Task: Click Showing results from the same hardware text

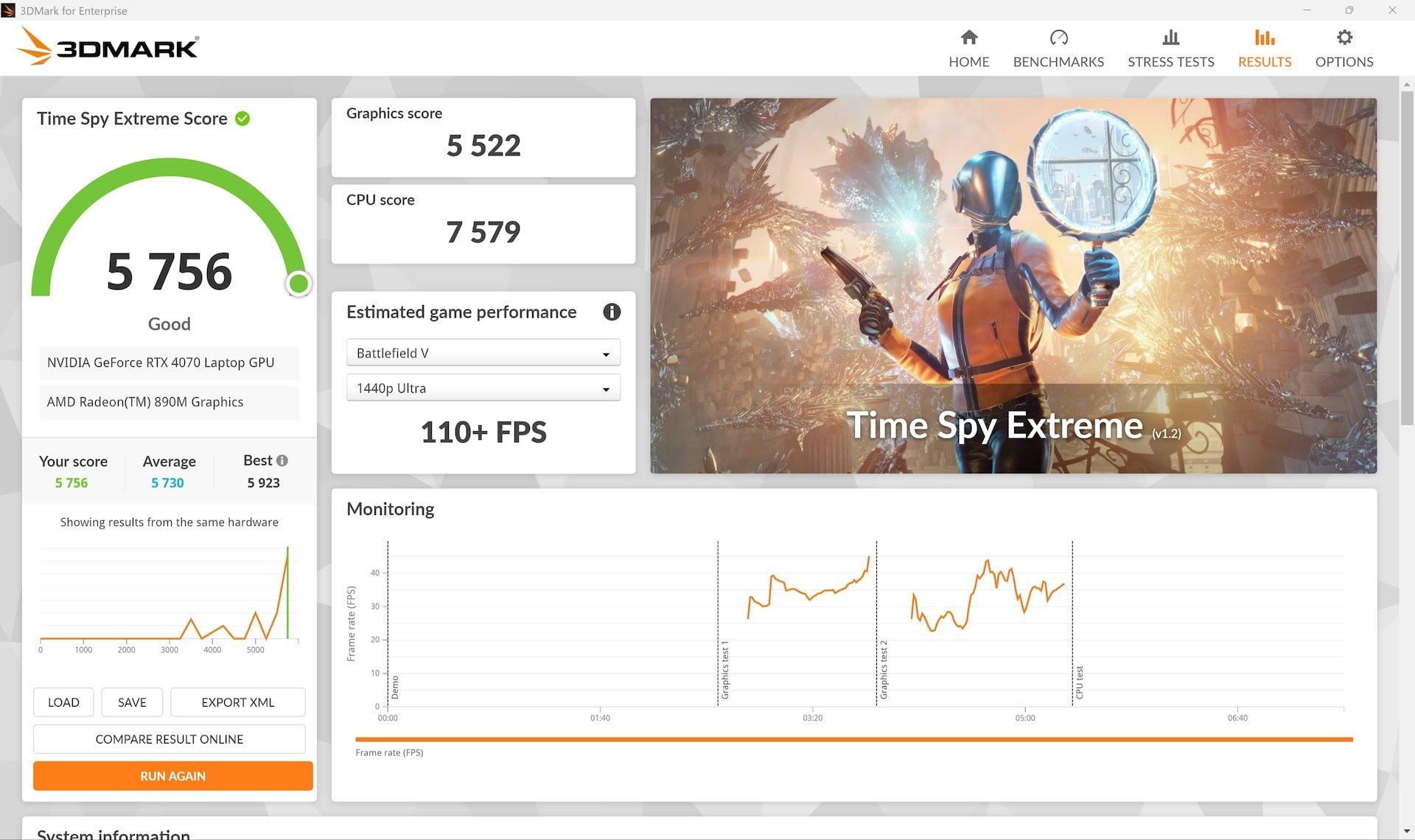Action: (169, 522)
